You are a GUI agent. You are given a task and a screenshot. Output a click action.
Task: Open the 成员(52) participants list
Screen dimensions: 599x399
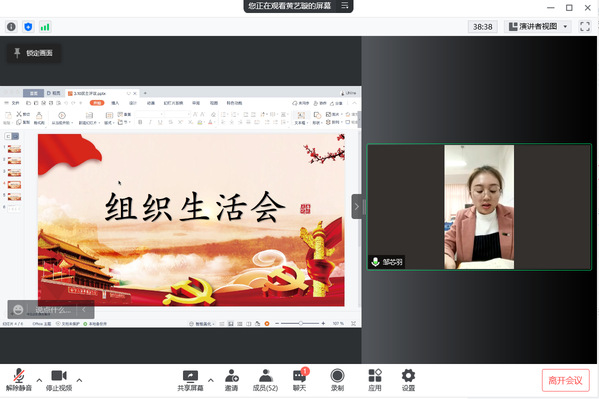[x=266, y=380]
